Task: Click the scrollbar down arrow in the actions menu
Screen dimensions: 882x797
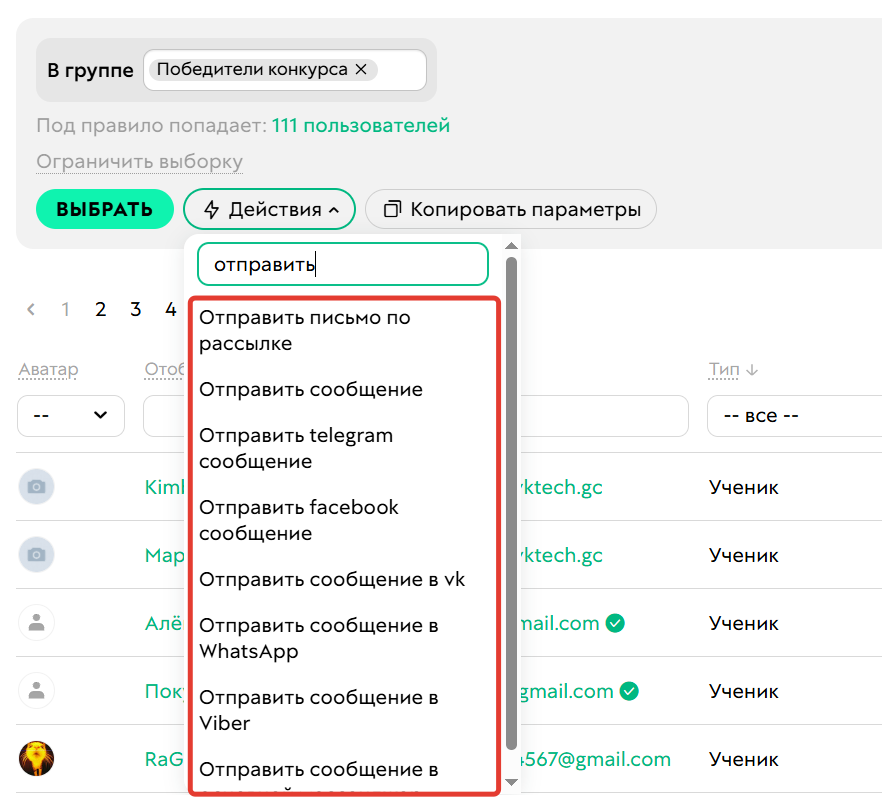Action: pos(511,783)
